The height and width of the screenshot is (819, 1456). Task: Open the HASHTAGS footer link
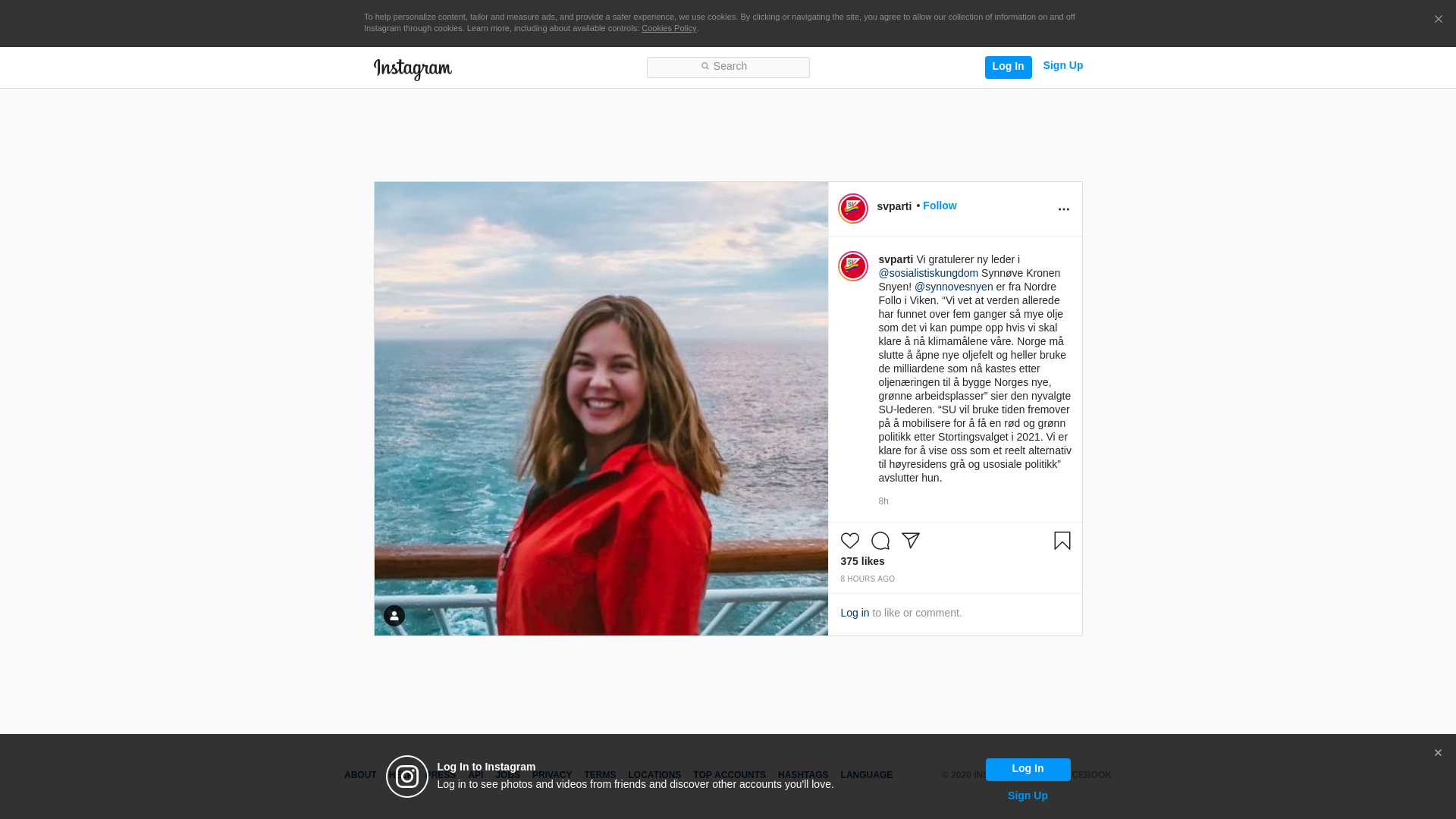coord(802,775)
